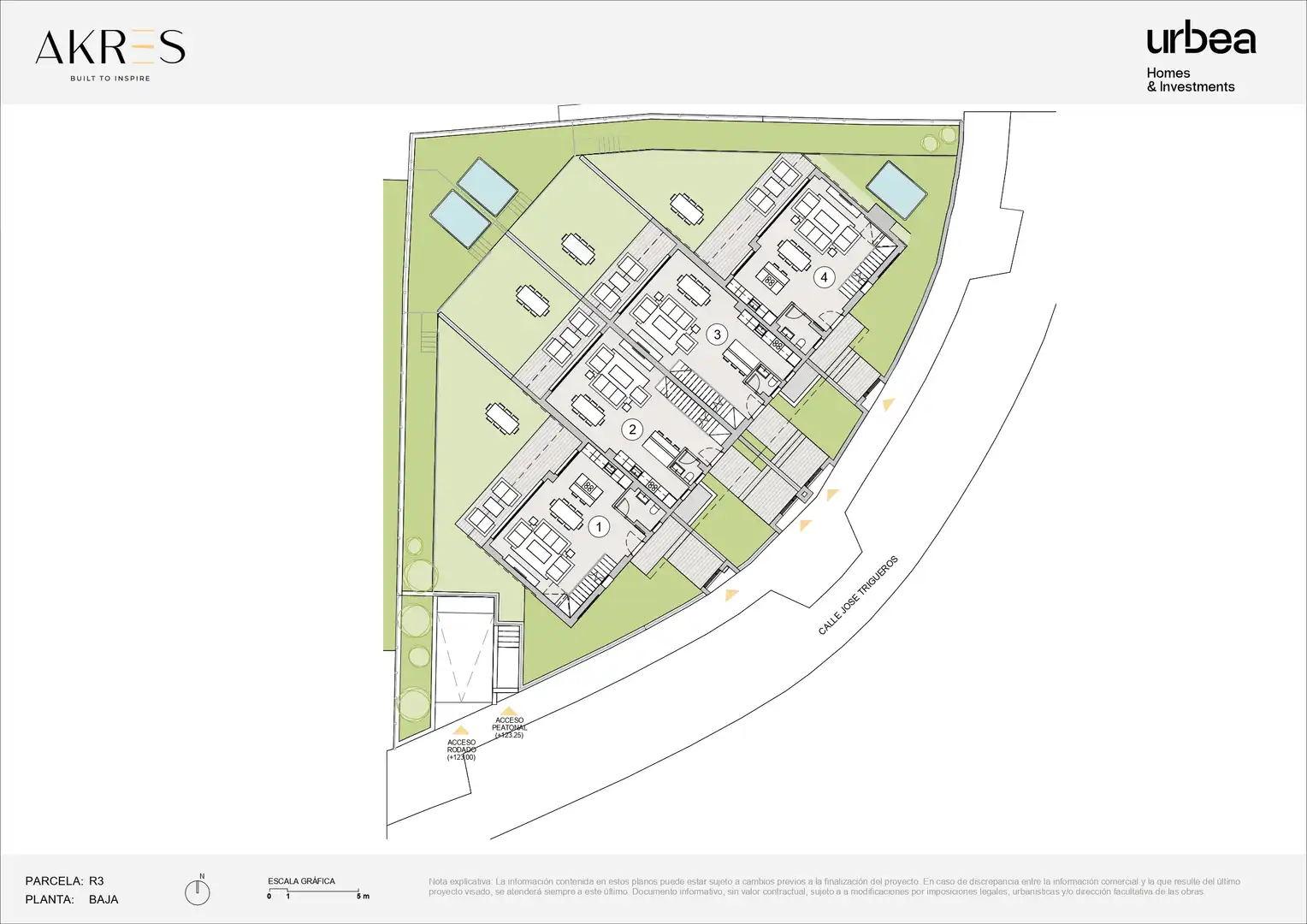The image size is (1307, 924).
Task: Click the 'ESCALA GRÁFICA' label
Action: [x=301, y=881]
